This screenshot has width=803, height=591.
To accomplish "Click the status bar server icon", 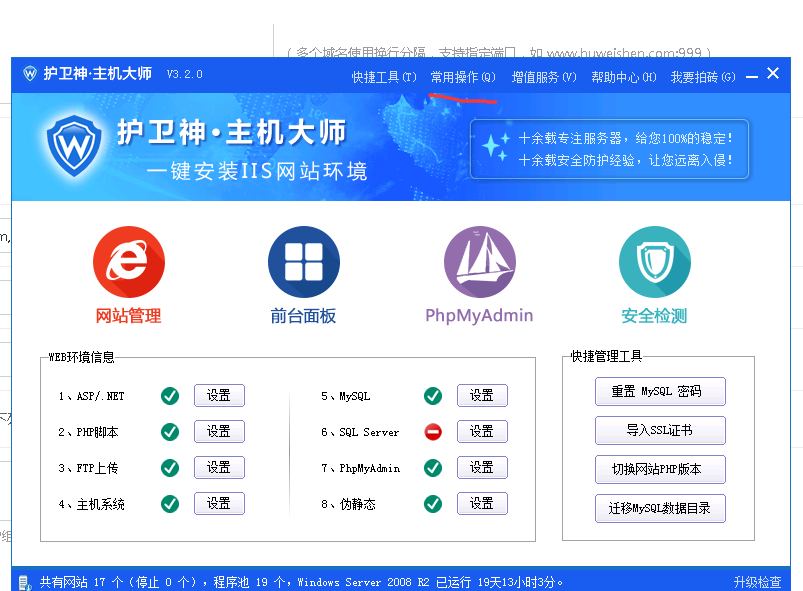I will [25, 583].
